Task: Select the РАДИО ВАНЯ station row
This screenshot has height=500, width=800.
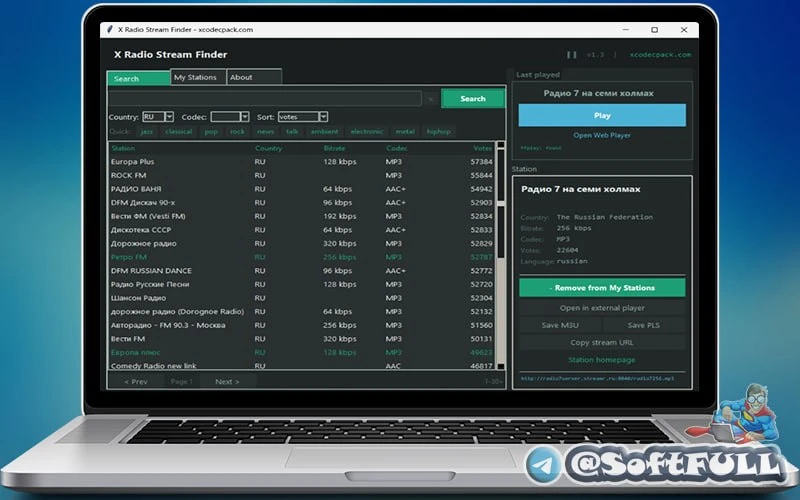Action: pos(302,189)
